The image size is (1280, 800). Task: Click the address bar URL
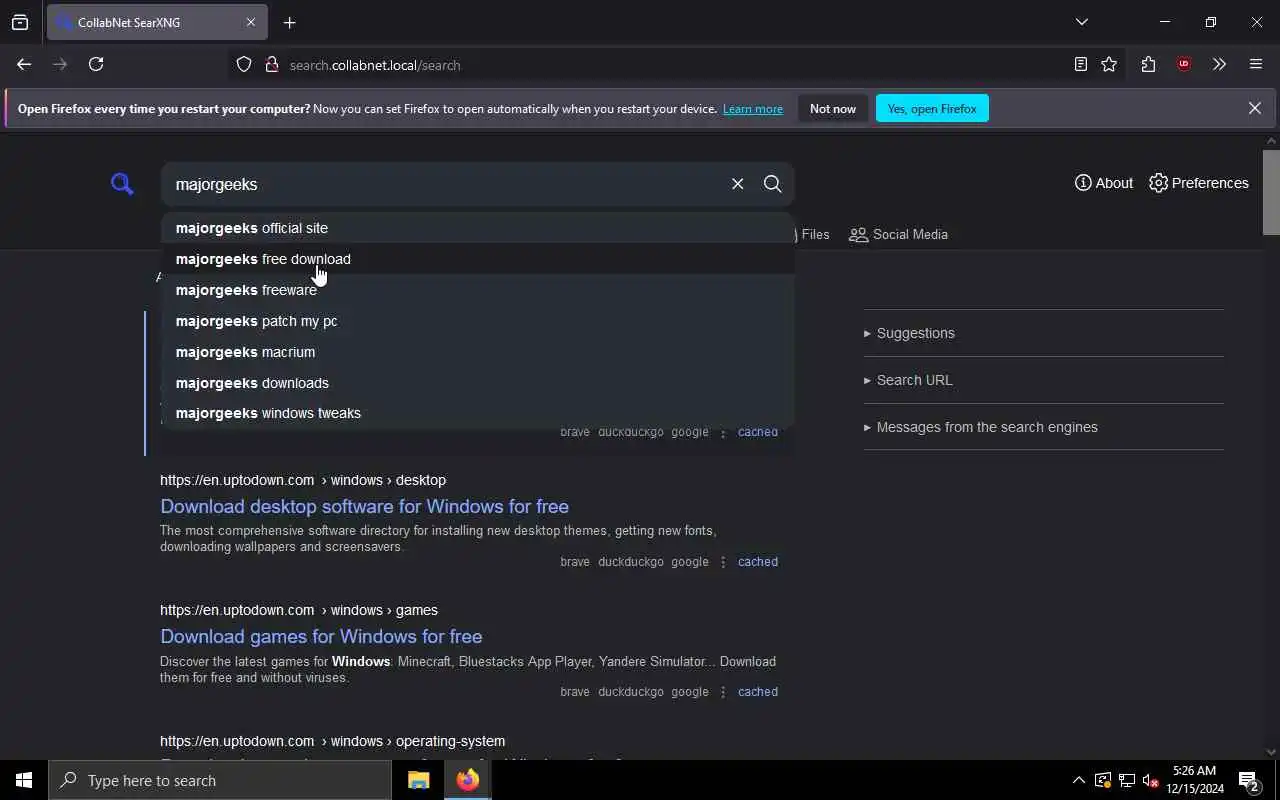pyautogui.click(x=375, y=65)
